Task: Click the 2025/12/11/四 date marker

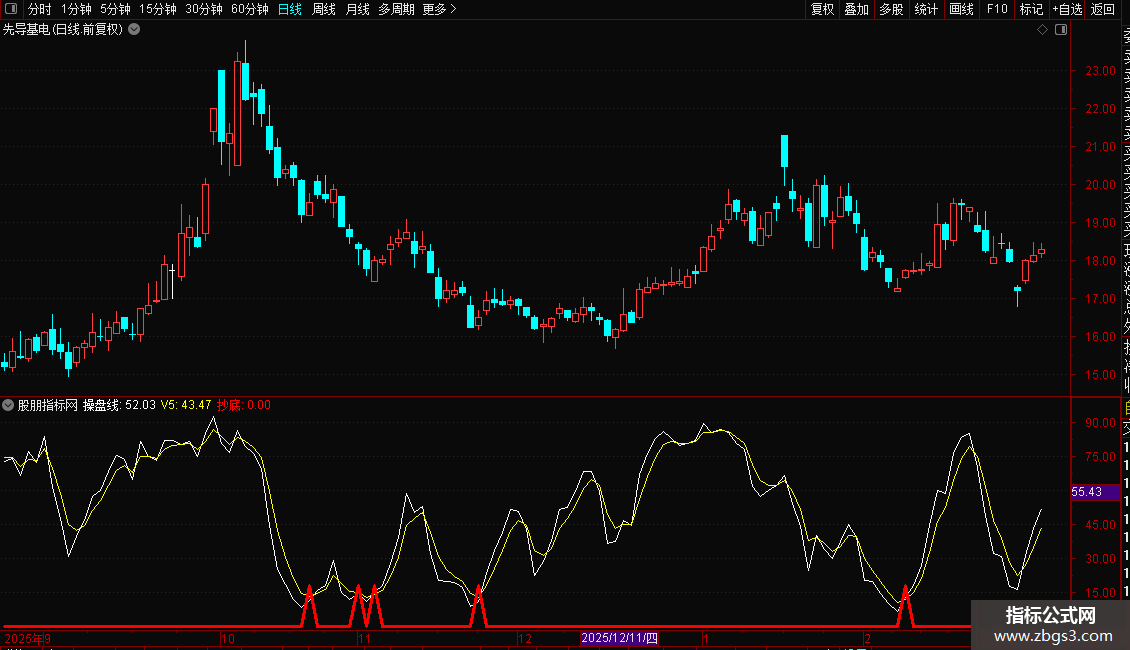Action: point(620,638)
